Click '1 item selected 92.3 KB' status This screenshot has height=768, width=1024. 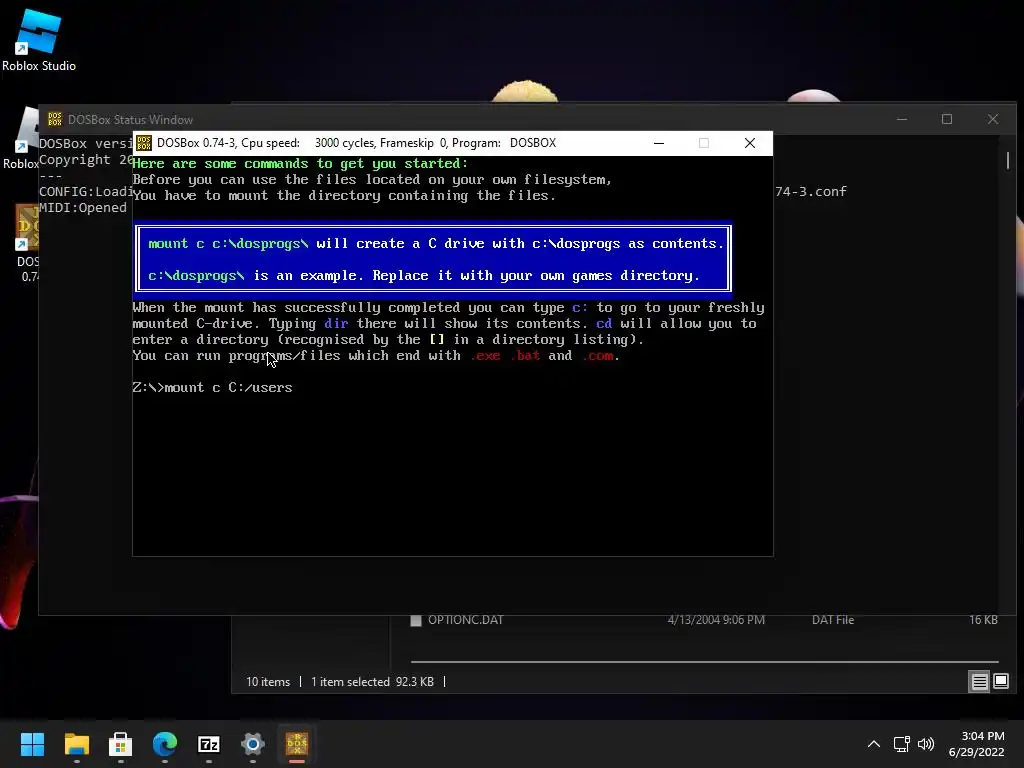(372, 682)
